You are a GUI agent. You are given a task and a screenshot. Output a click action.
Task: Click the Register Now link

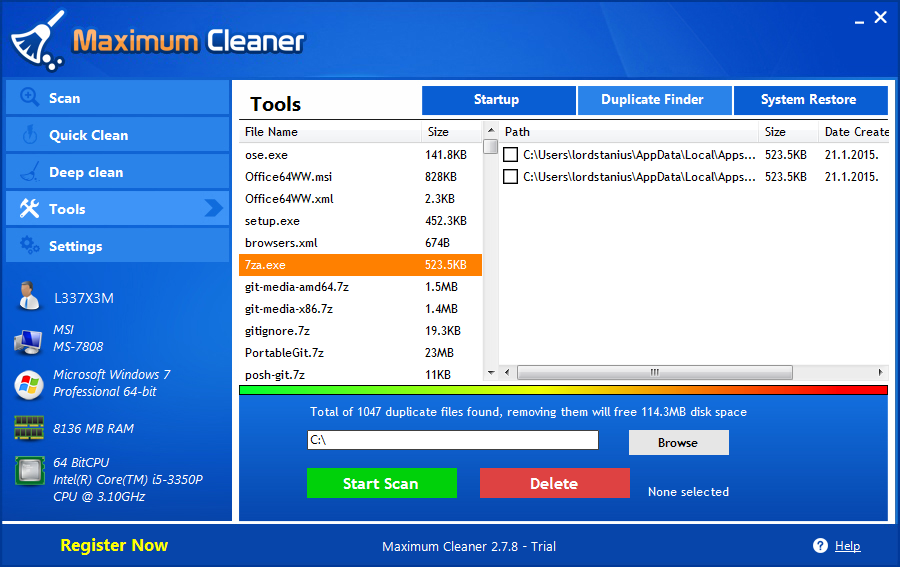[x=114, y=545]
